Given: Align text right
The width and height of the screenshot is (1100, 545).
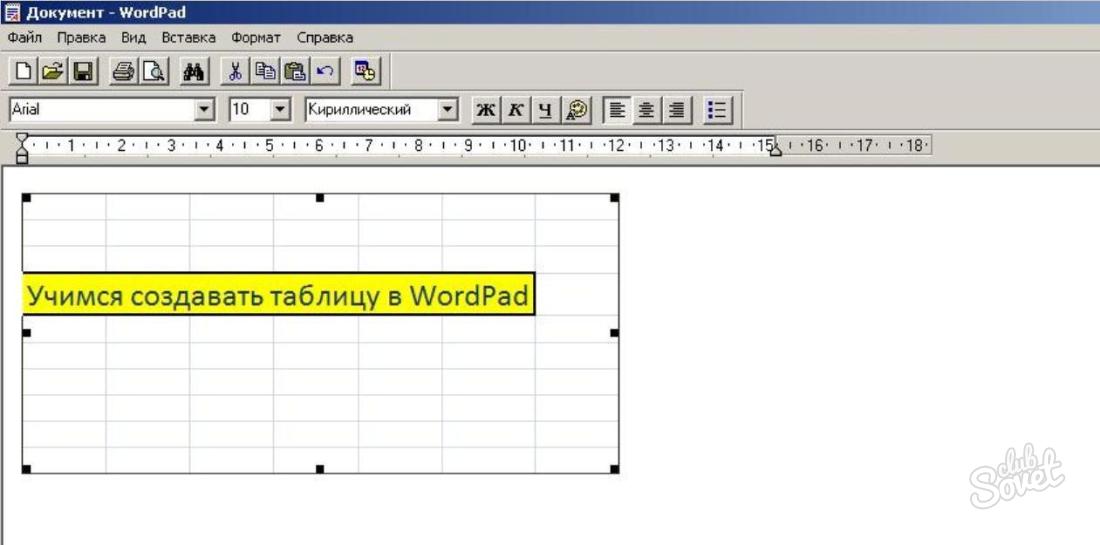Looking at the screenshot, I should pos(677,110).
